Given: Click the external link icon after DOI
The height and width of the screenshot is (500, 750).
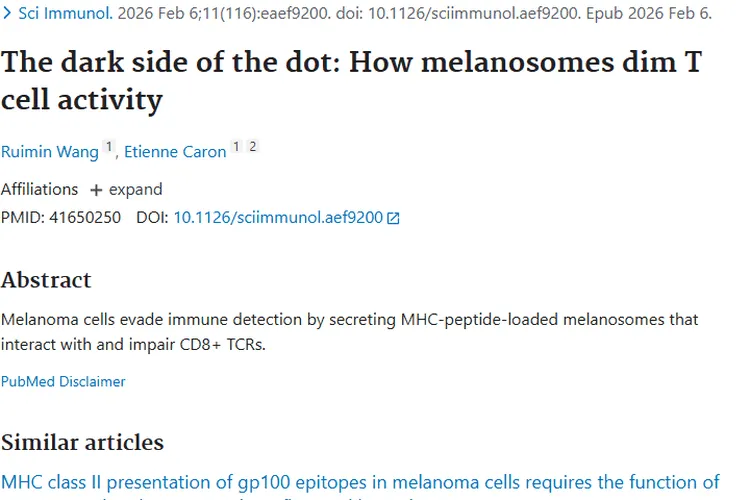Looking at the screenshot, I should coord(393,218).
